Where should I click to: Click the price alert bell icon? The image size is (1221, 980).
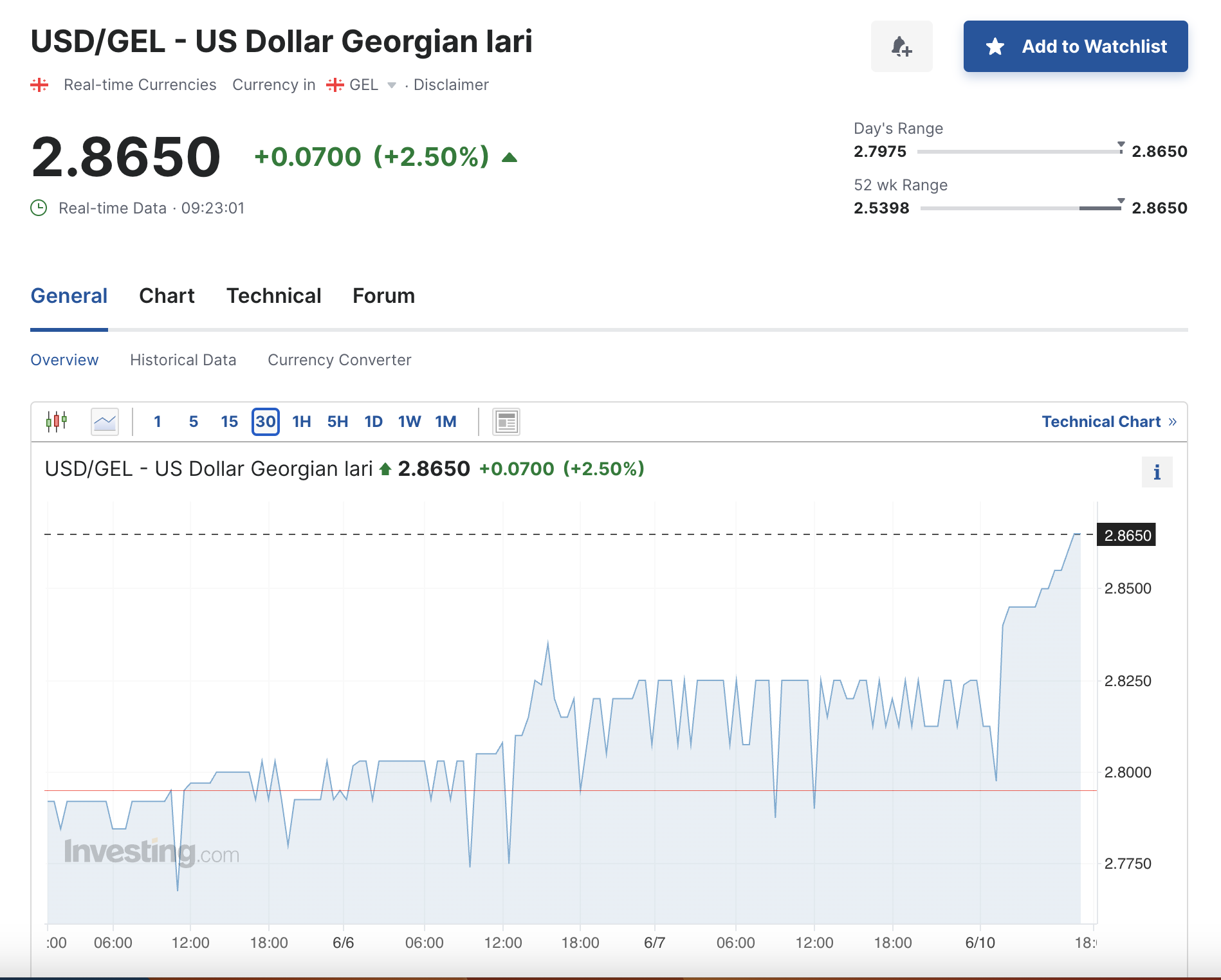[901, 46]
